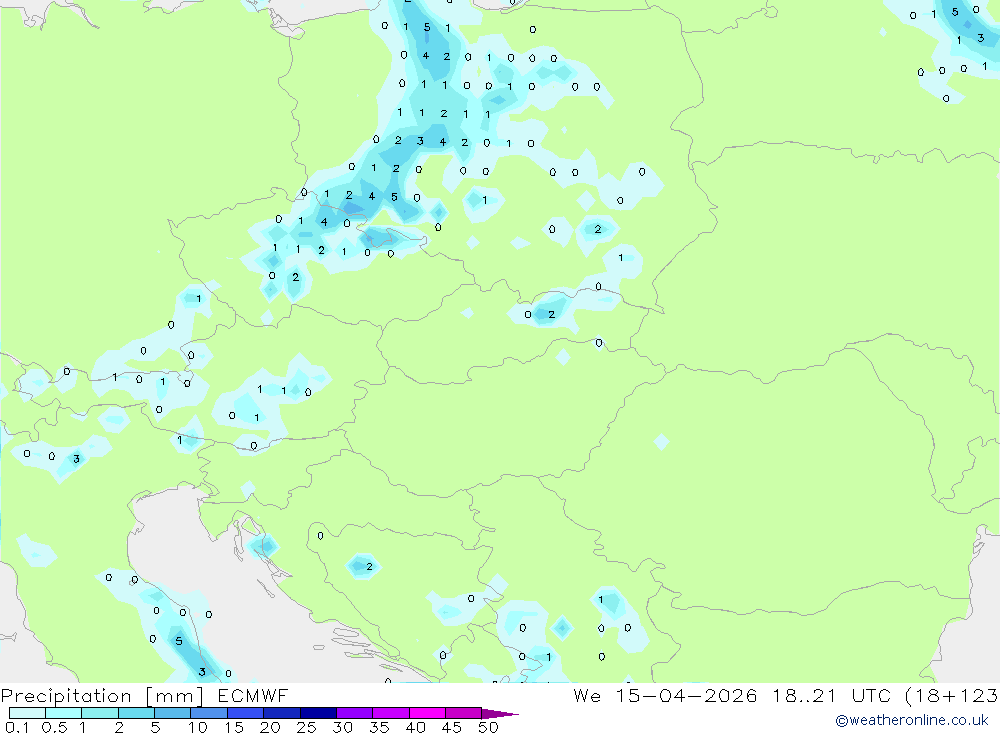Click the '10' legend scale label
1000x733 pixels.
[198, 727]
